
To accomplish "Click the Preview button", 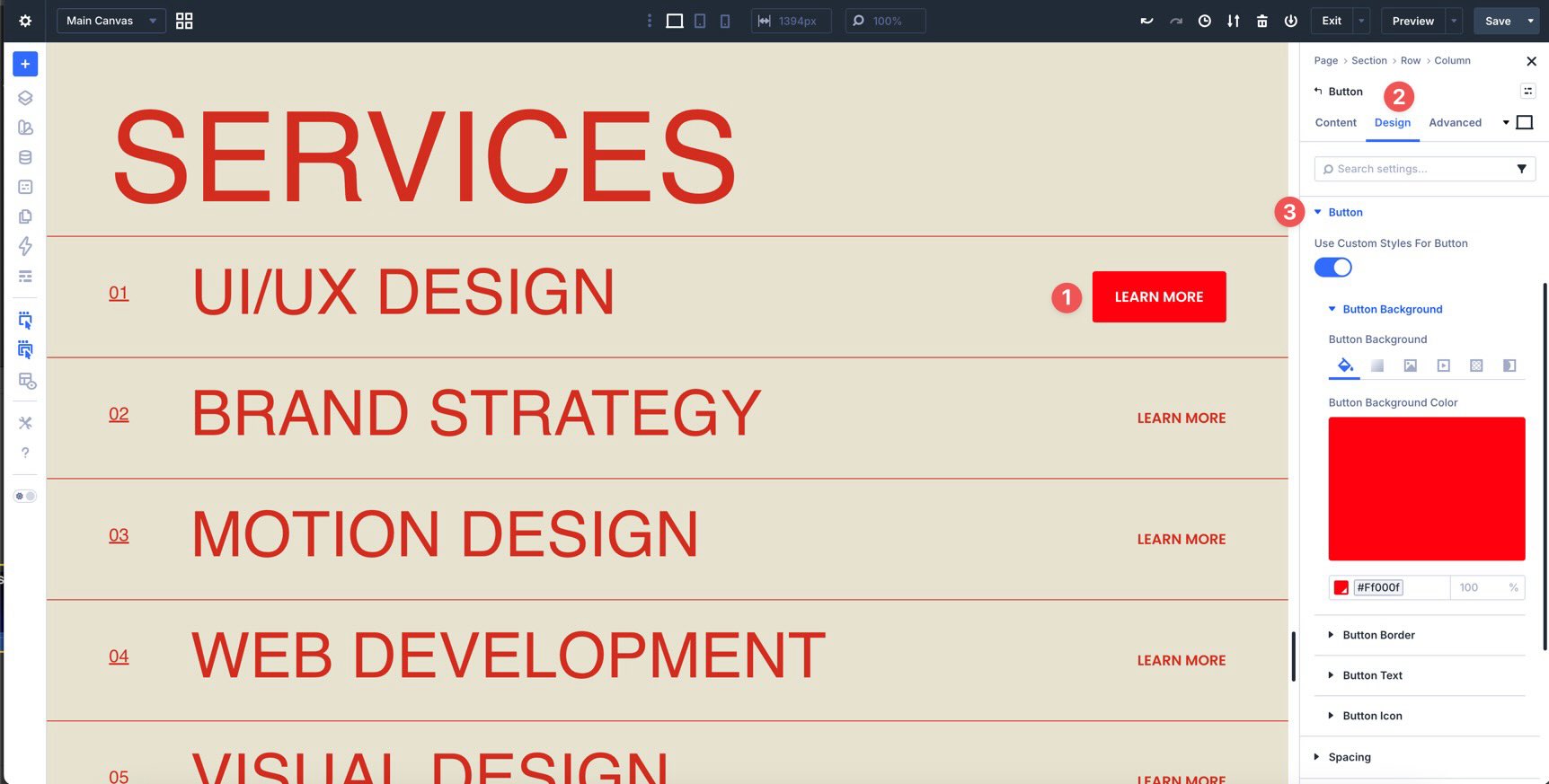I will (1412, 21).
